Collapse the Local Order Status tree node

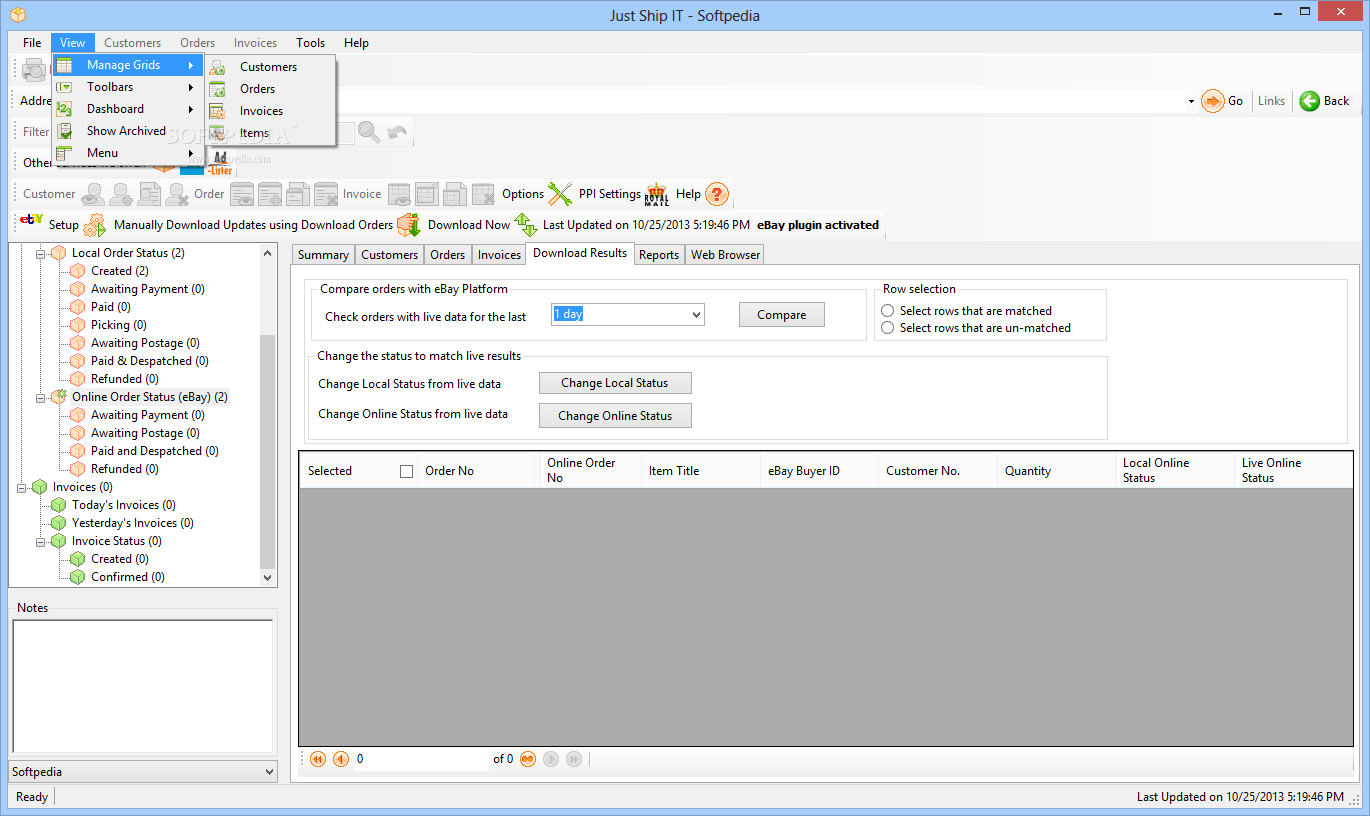pyautogui.click(x=41, y=254)
